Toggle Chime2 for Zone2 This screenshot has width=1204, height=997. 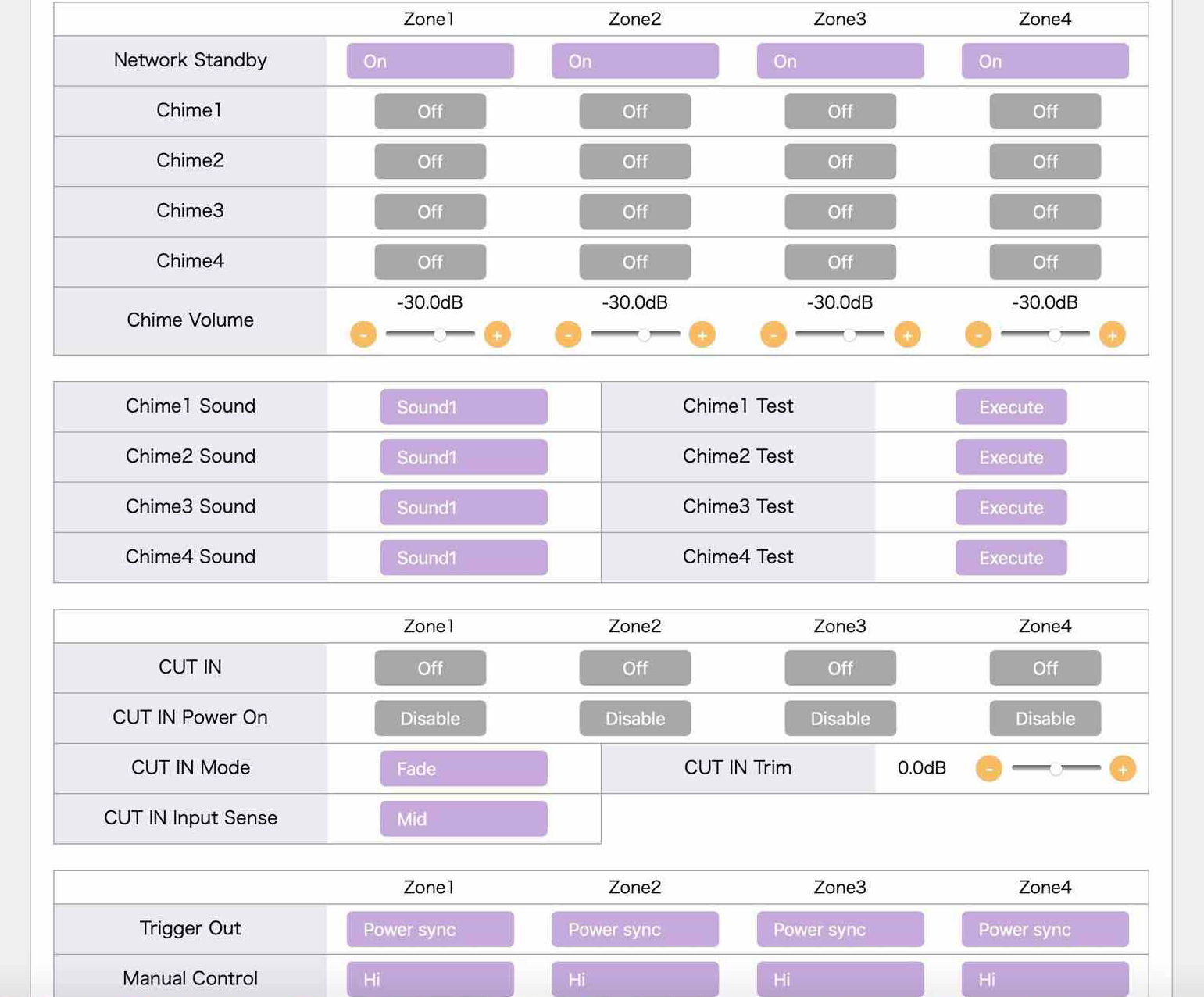pyautogui.click(x=635, y=161)
